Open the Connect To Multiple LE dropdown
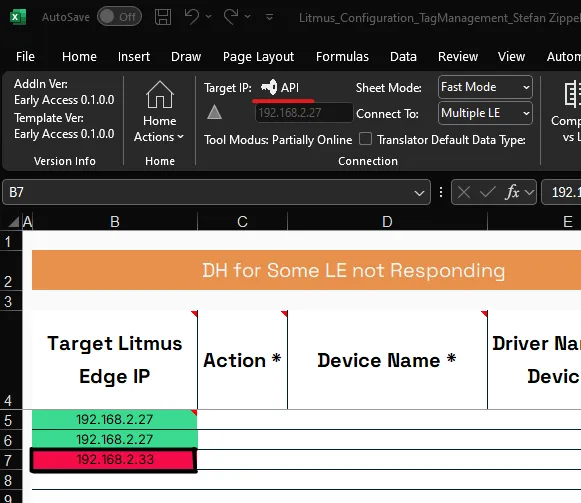Image resolution: width=581 pixels, height=503 pixels. tap(485, 113)
